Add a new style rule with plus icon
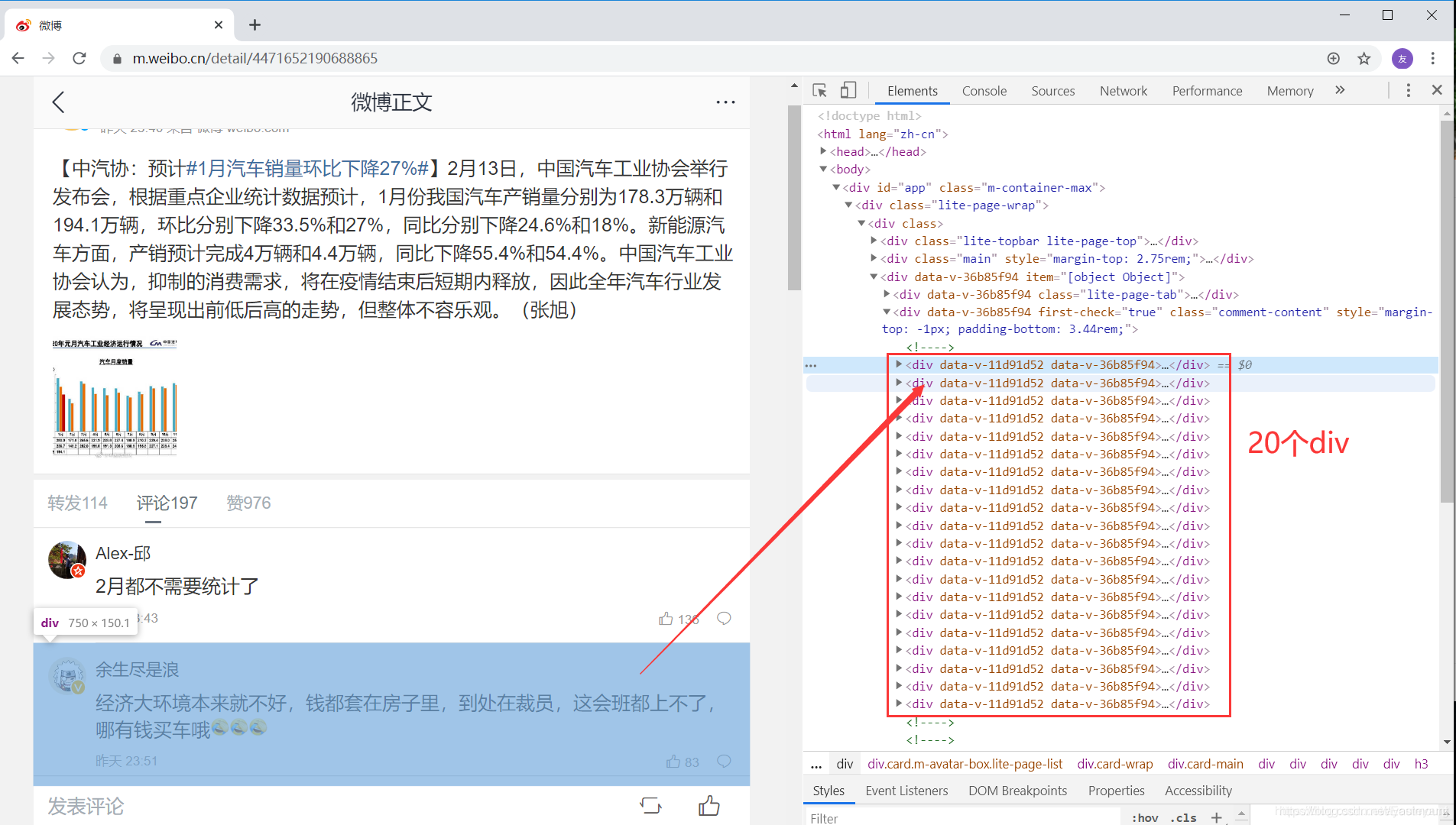The width and height of the screenshot is (1456, 825). [x=1216, y=817]
